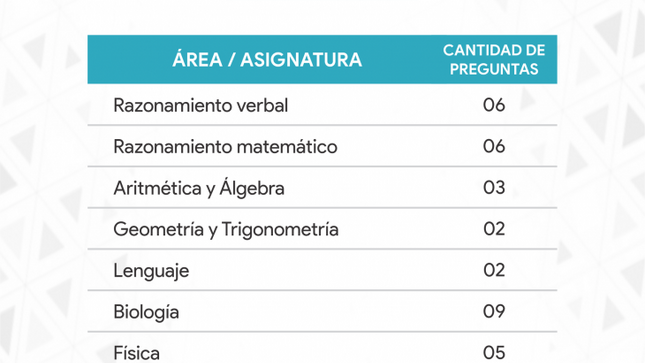645x363 pixels.
Task: Click the word PREGUNTAS in the header
Action: click(x=494, y=69)
